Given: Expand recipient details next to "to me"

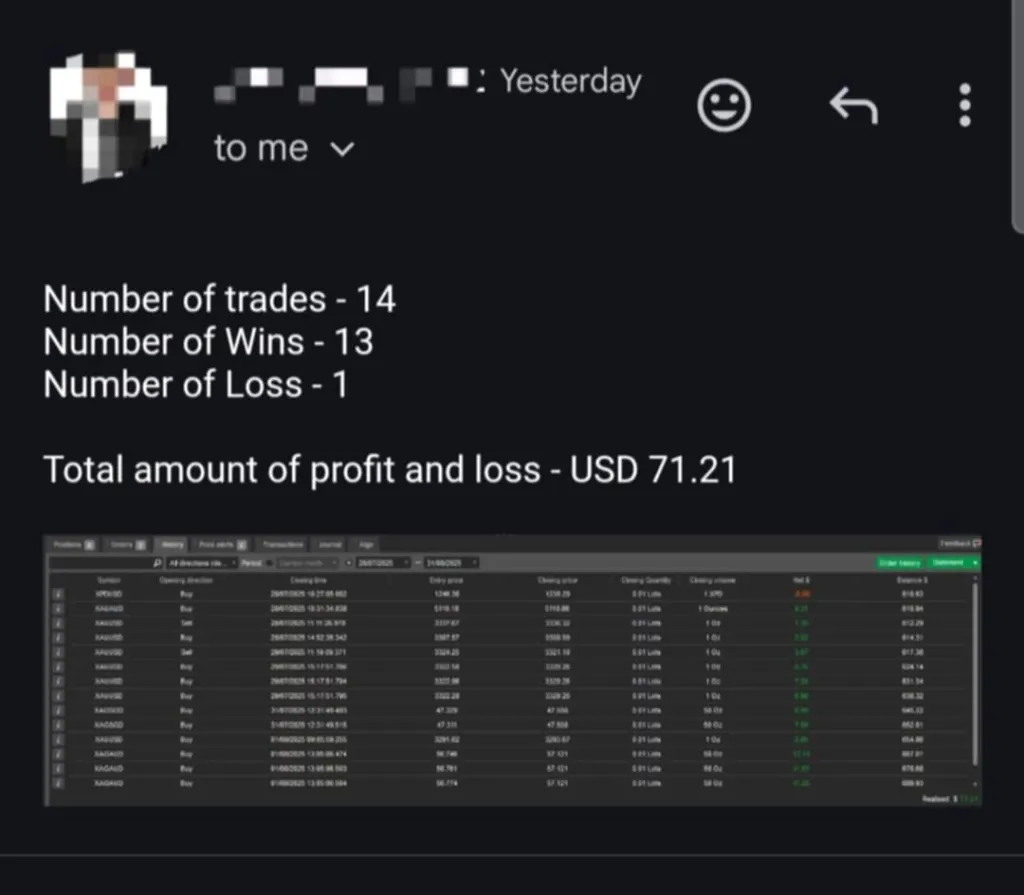Looking at the screenshot, I should coord(343,150).
